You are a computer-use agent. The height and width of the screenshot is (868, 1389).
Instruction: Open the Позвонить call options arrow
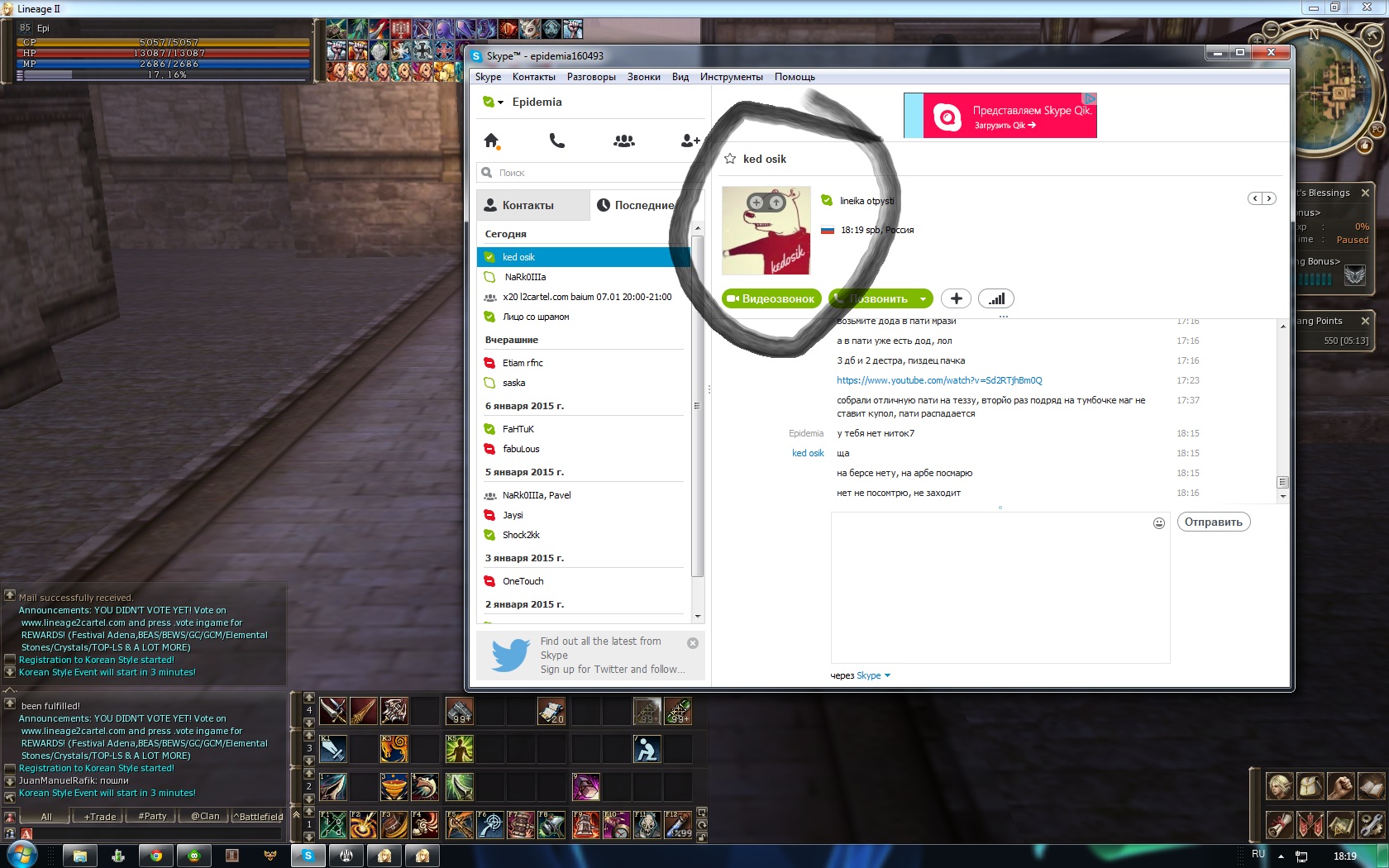tap(924, 299)
